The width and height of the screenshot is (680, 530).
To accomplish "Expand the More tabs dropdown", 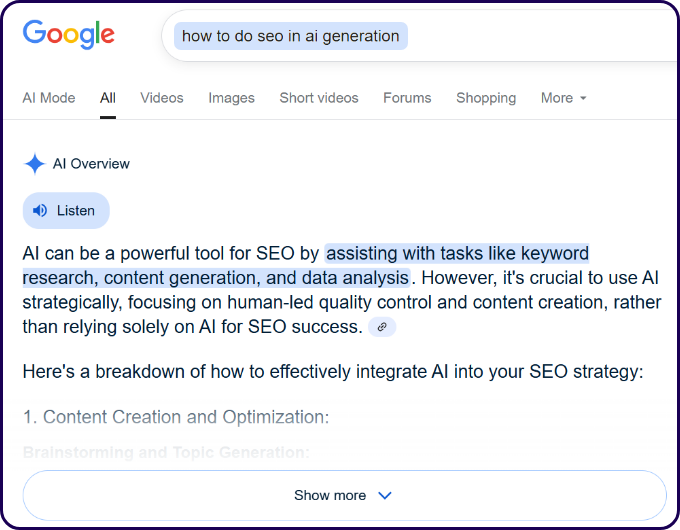I will (563, 98).
